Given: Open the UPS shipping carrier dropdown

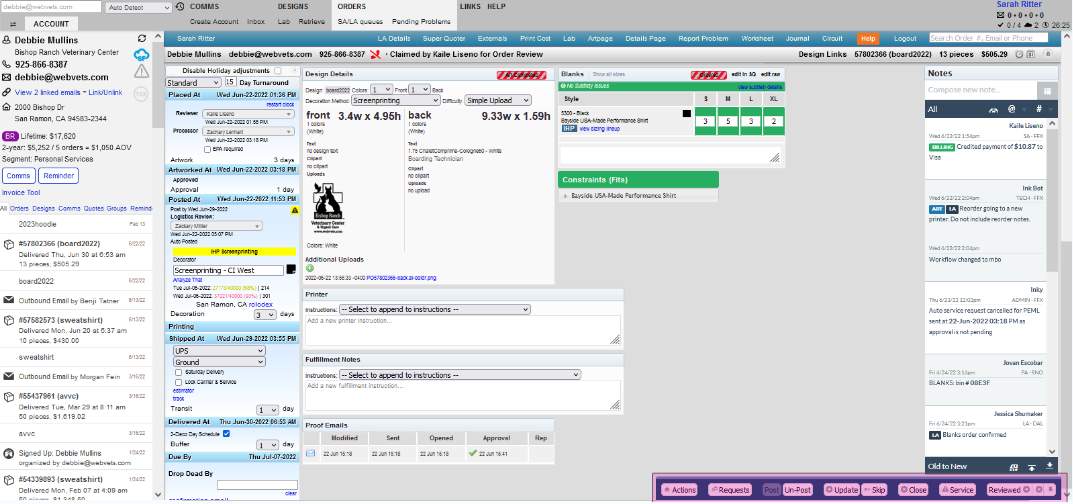Looking at the screenshot, I should [x=218, y=352].
